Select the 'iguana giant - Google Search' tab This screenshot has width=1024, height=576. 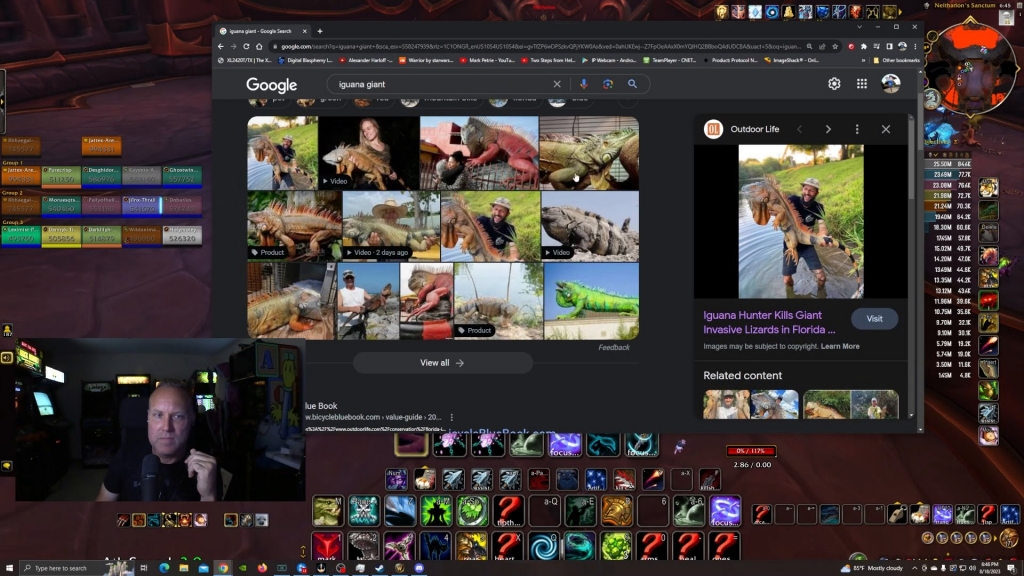(x=261, y=31)
